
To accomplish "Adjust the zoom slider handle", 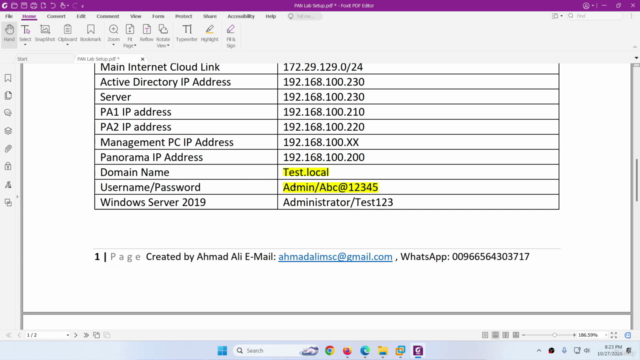I will pos(554,335).
